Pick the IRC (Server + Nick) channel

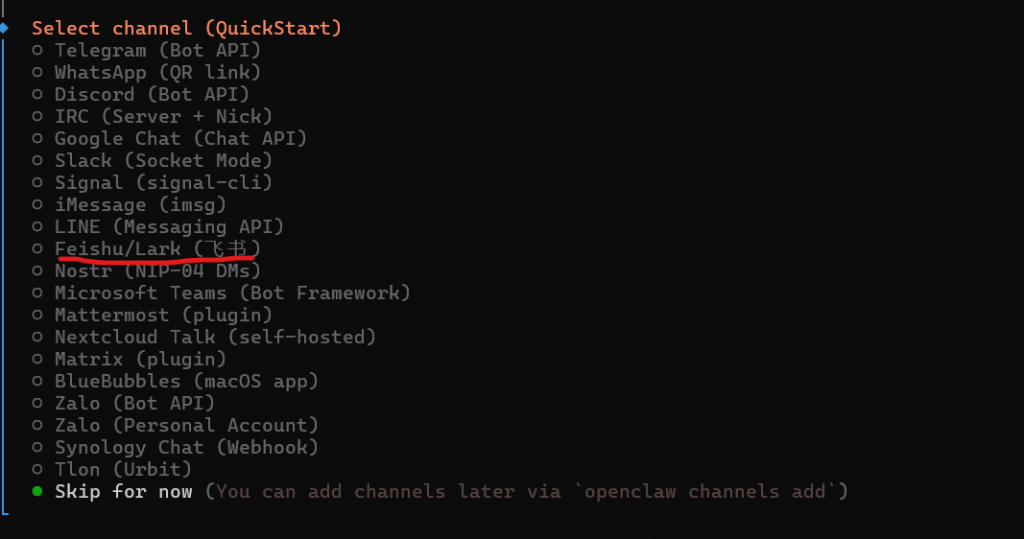(163, 116)
